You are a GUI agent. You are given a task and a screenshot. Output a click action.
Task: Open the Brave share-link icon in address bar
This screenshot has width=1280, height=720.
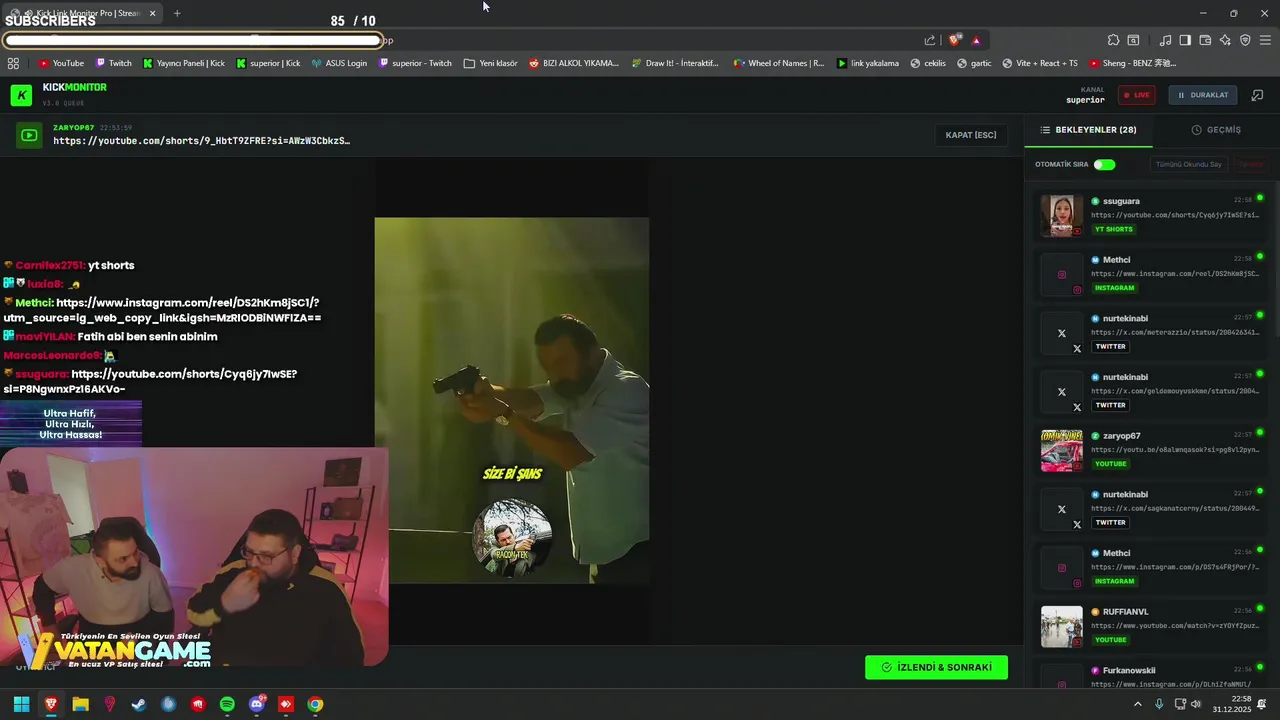coord(930,40)
